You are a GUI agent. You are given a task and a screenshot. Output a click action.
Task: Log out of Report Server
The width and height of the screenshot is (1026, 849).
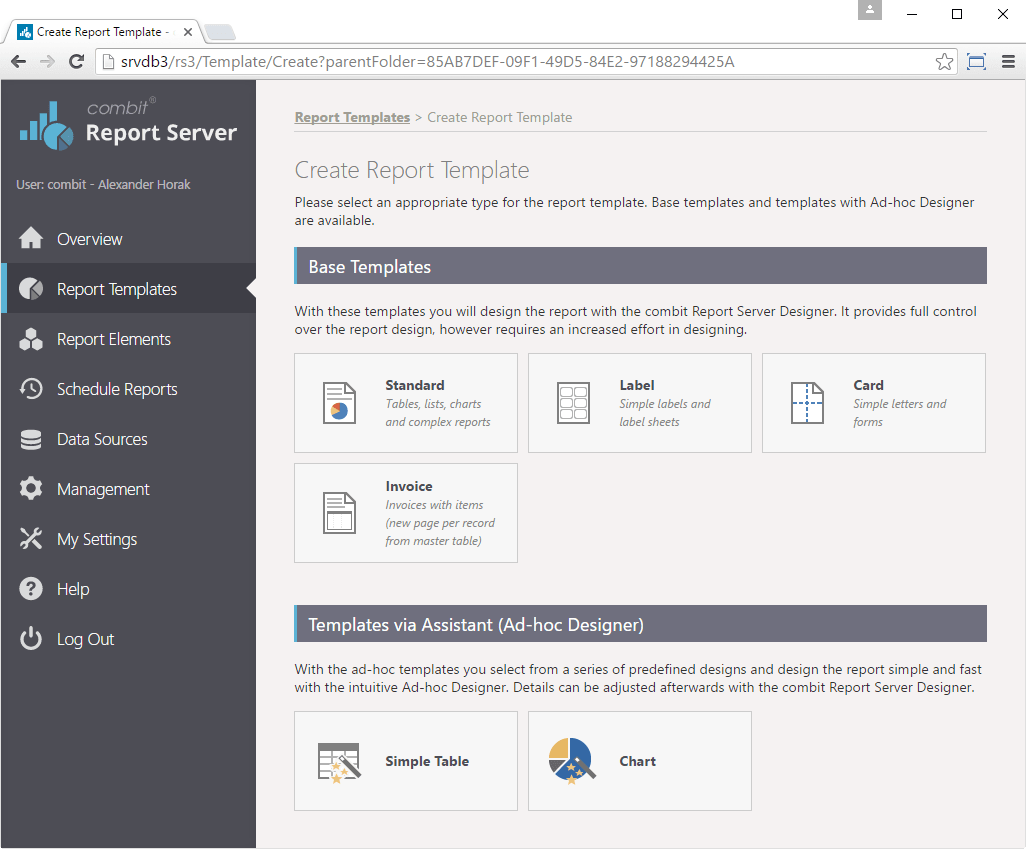click(x=85, y=639)
